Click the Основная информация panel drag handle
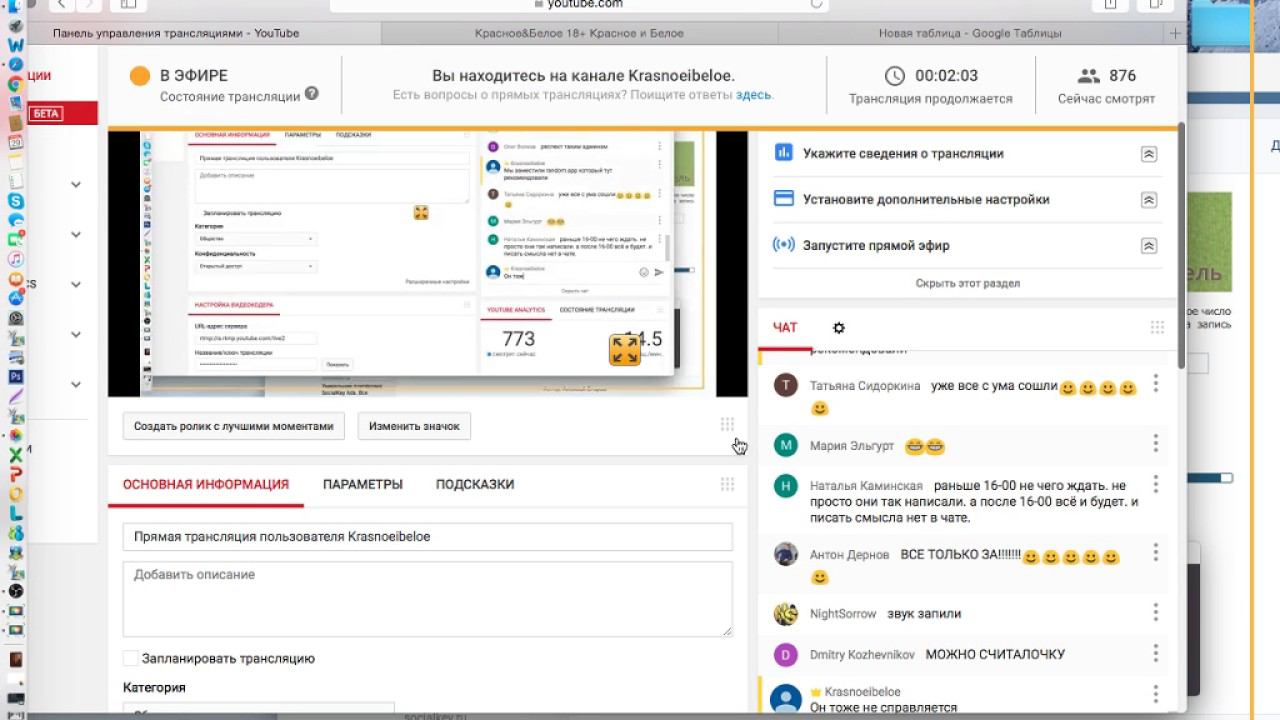Viewport: 1280px width, 720px height. click(x=727, y=484)
